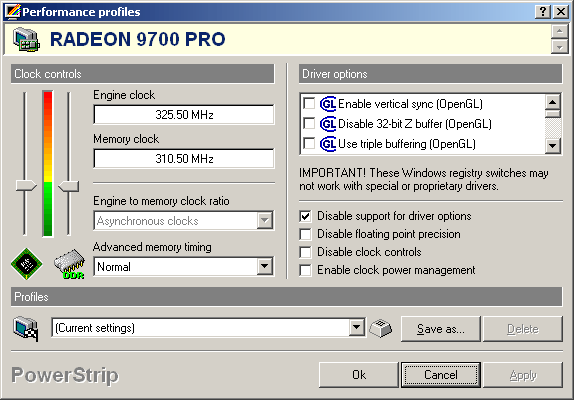The image size is (574, 400).
Task: Click the Driver options section header
Action: [430, 74]
